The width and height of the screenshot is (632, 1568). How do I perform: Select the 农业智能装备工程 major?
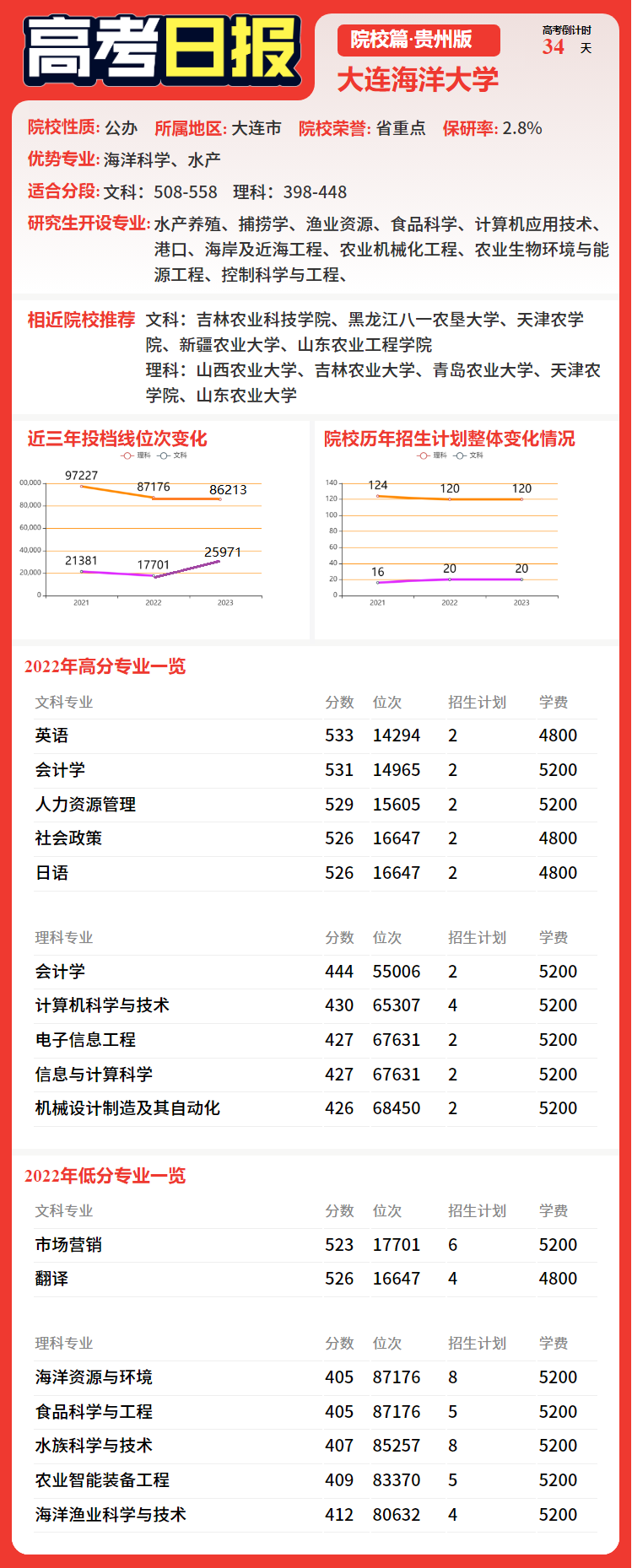[x=102, y=1480]
